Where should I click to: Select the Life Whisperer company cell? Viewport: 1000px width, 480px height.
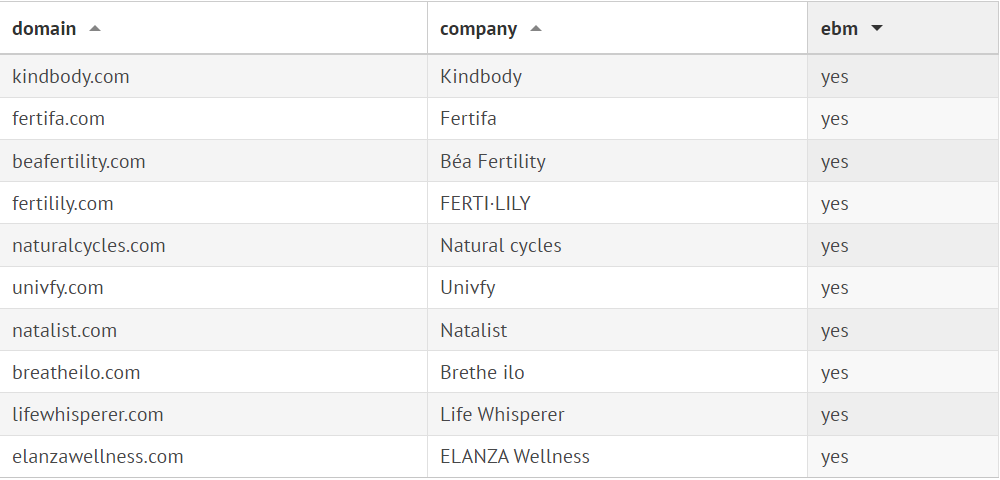[502, 415]
